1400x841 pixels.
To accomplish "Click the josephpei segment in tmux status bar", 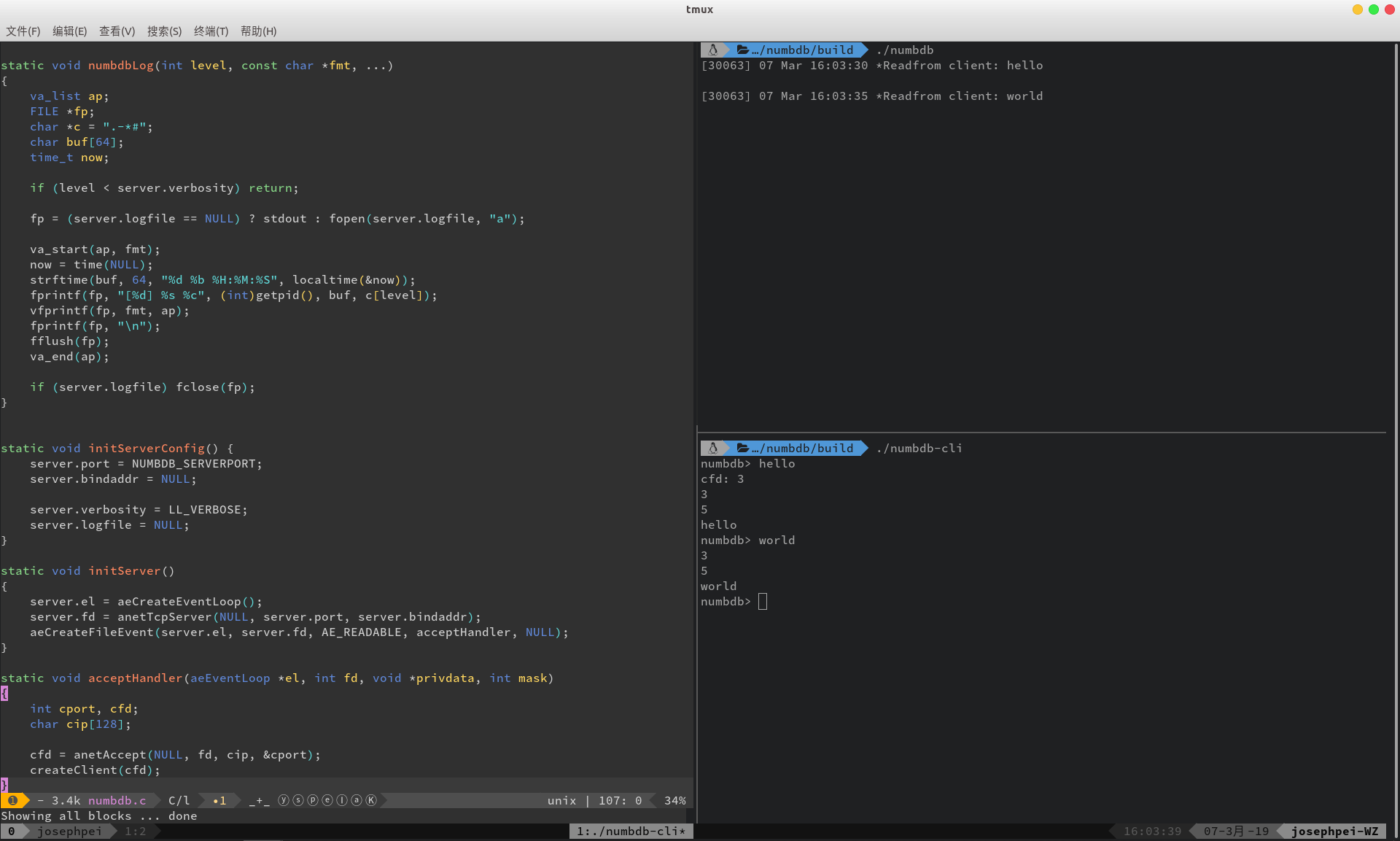I will pos(70,832).
